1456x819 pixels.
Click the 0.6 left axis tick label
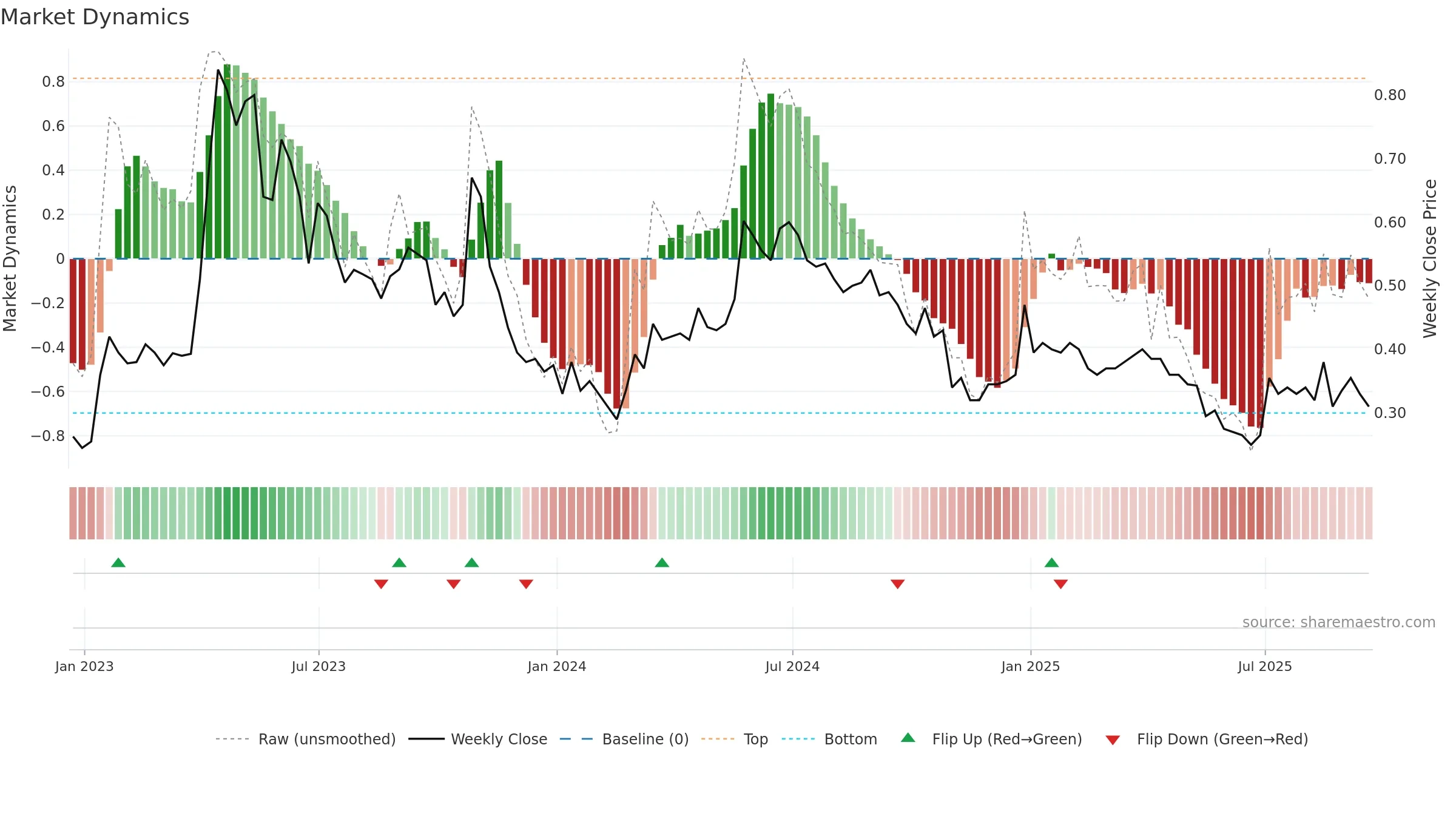click(x=53, y=126)
